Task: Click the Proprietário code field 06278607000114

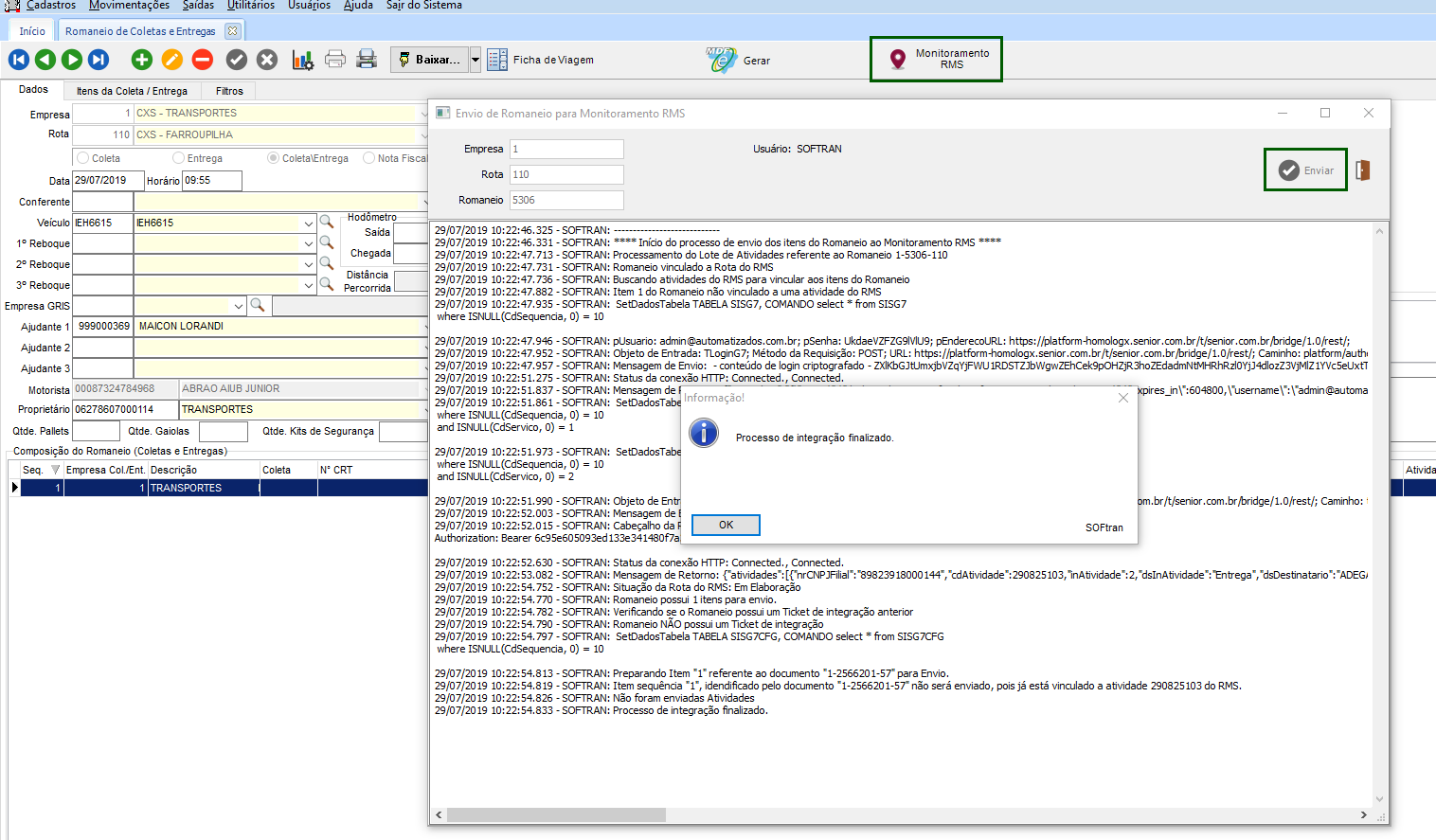Action: (125, 409)
